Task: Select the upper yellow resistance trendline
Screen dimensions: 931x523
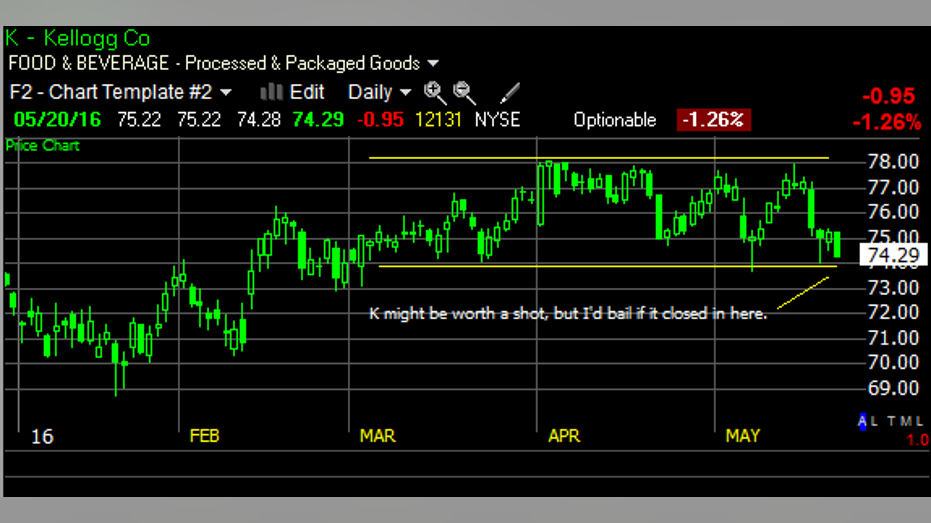Action: (x=598, y=158)
